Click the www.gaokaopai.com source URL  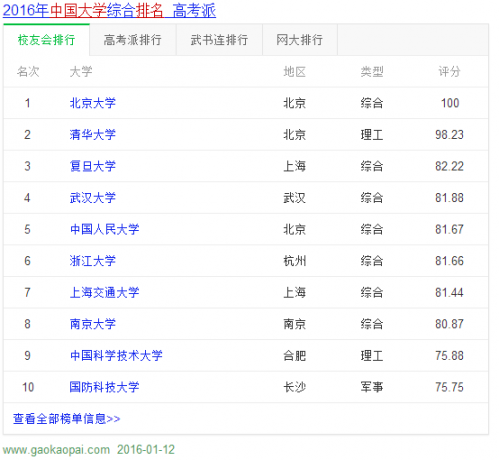(x=56, y=450)
